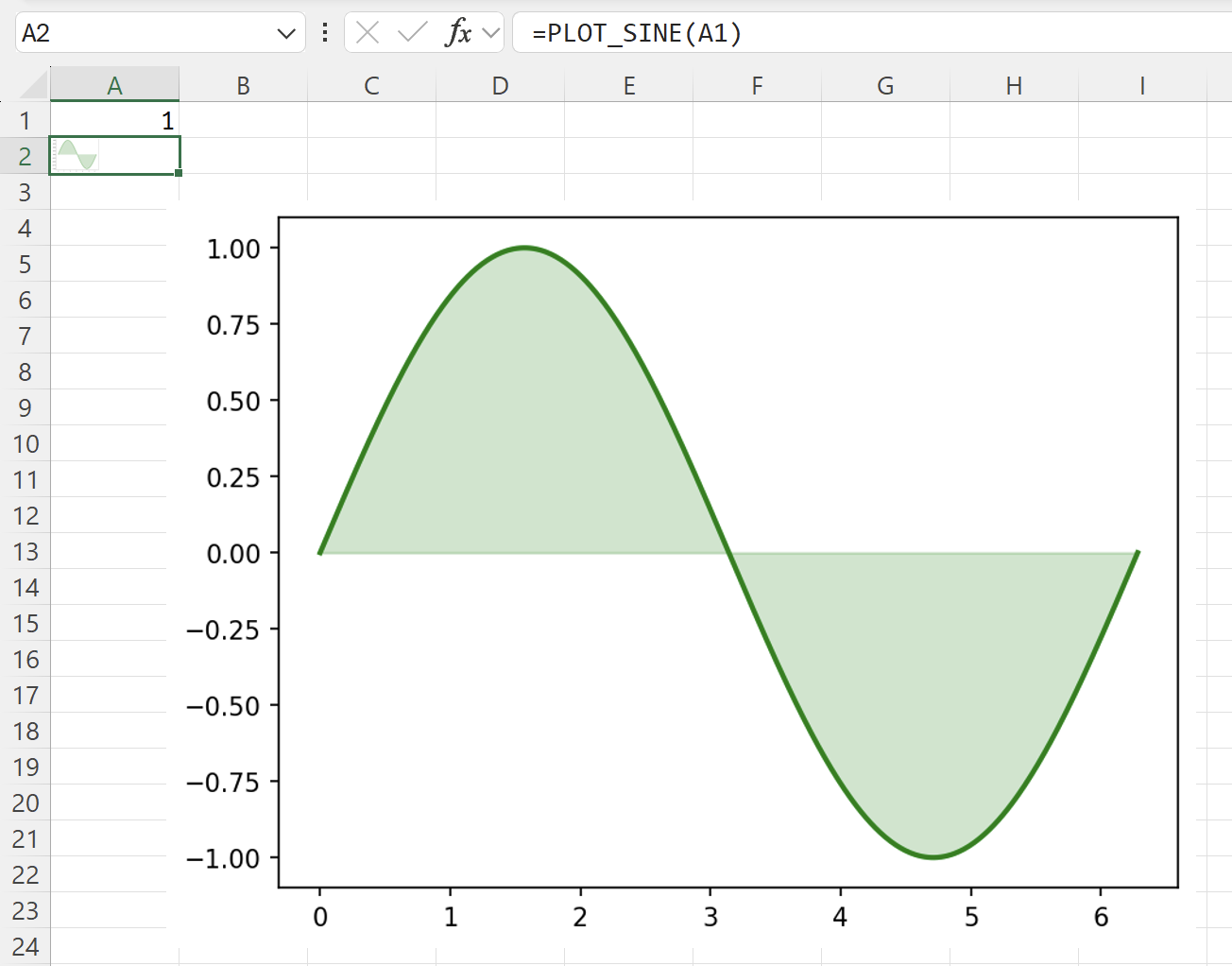Click cell A1 containing value 1
Viewport: 1232px width, 966px height.
114,120
